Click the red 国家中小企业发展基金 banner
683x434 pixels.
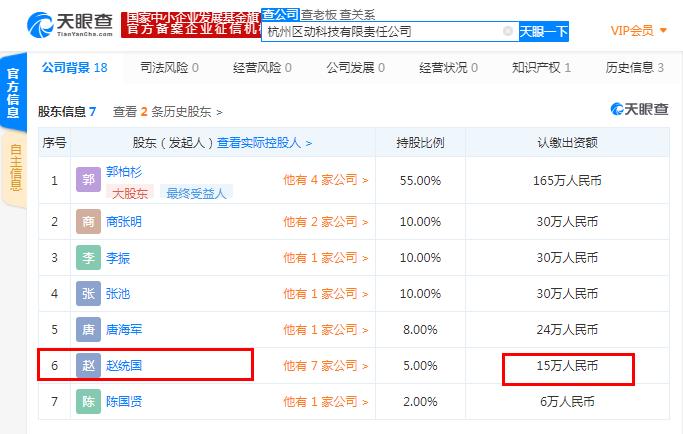191,24
